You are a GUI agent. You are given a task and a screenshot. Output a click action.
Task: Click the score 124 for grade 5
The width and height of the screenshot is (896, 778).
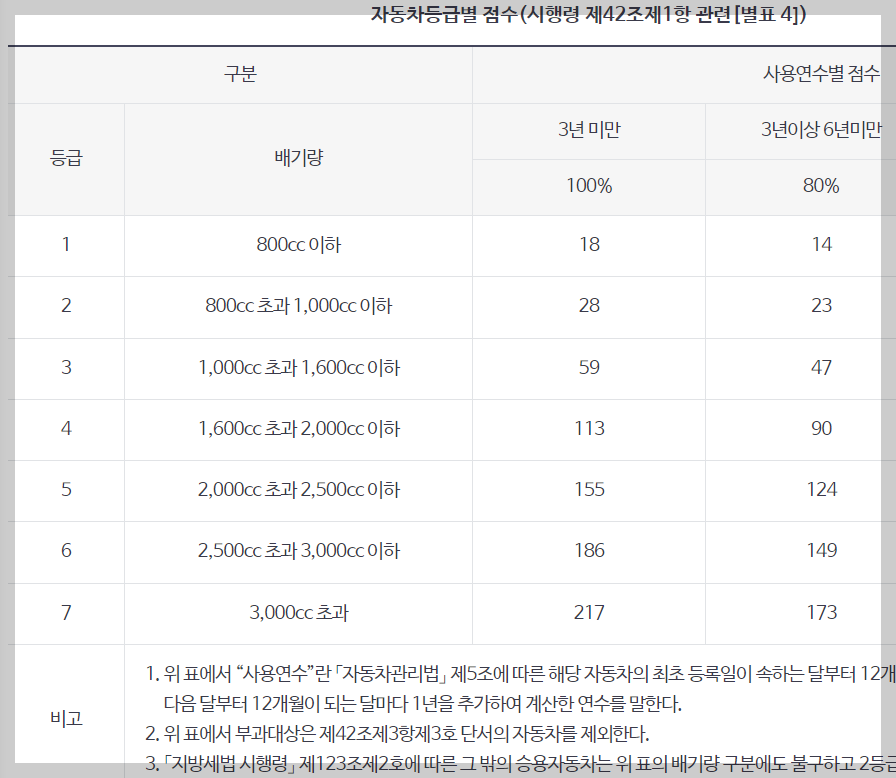[x=822, y=489]
